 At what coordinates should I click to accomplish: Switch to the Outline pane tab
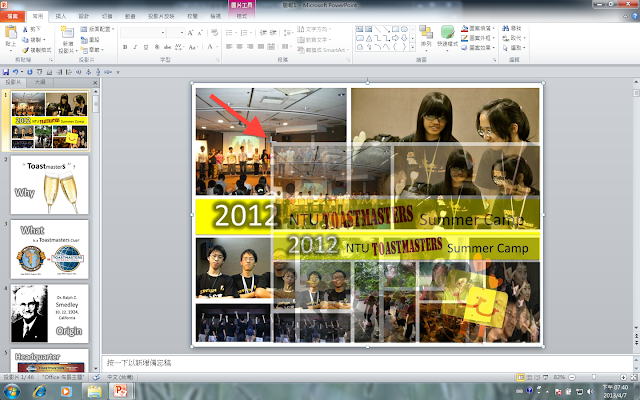40,82
